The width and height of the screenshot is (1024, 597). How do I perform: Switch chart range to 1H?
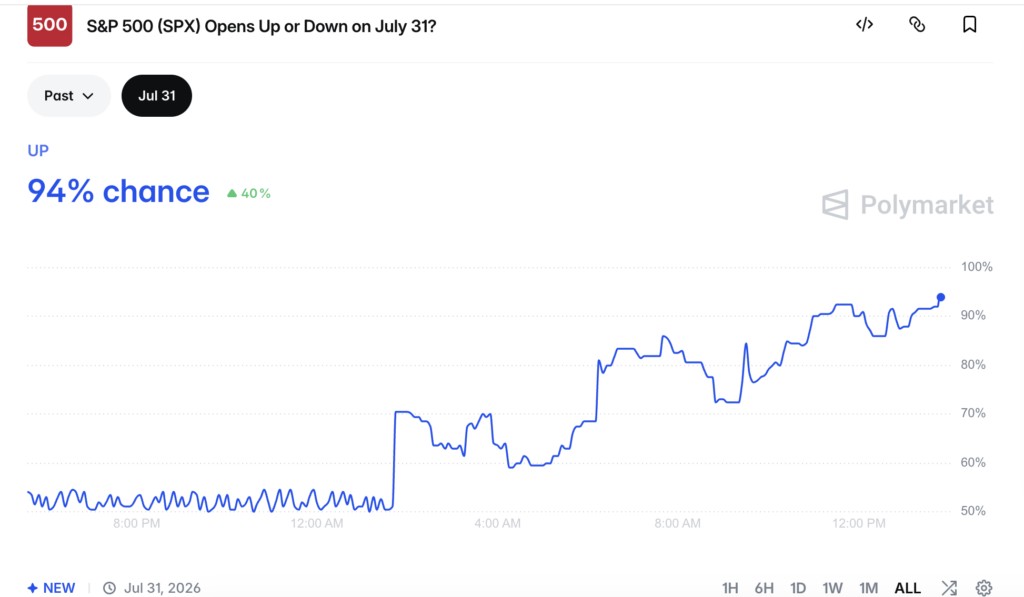tap(730, 588)
